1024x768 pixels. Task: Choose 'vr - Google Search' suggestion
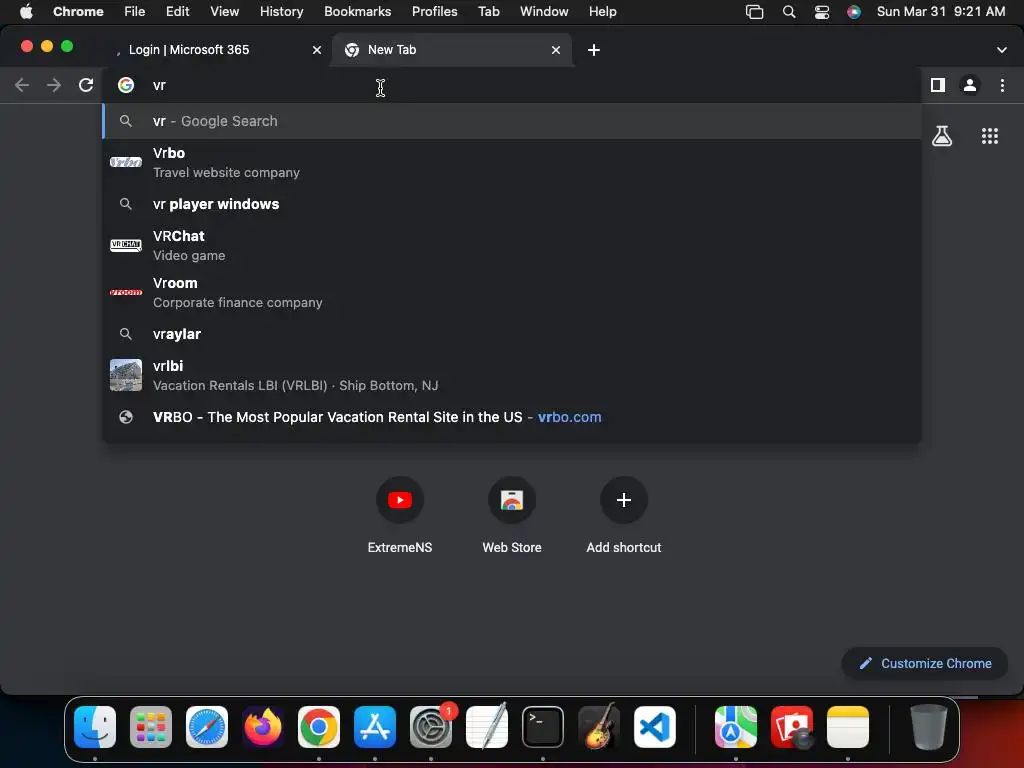click(512, 121)
